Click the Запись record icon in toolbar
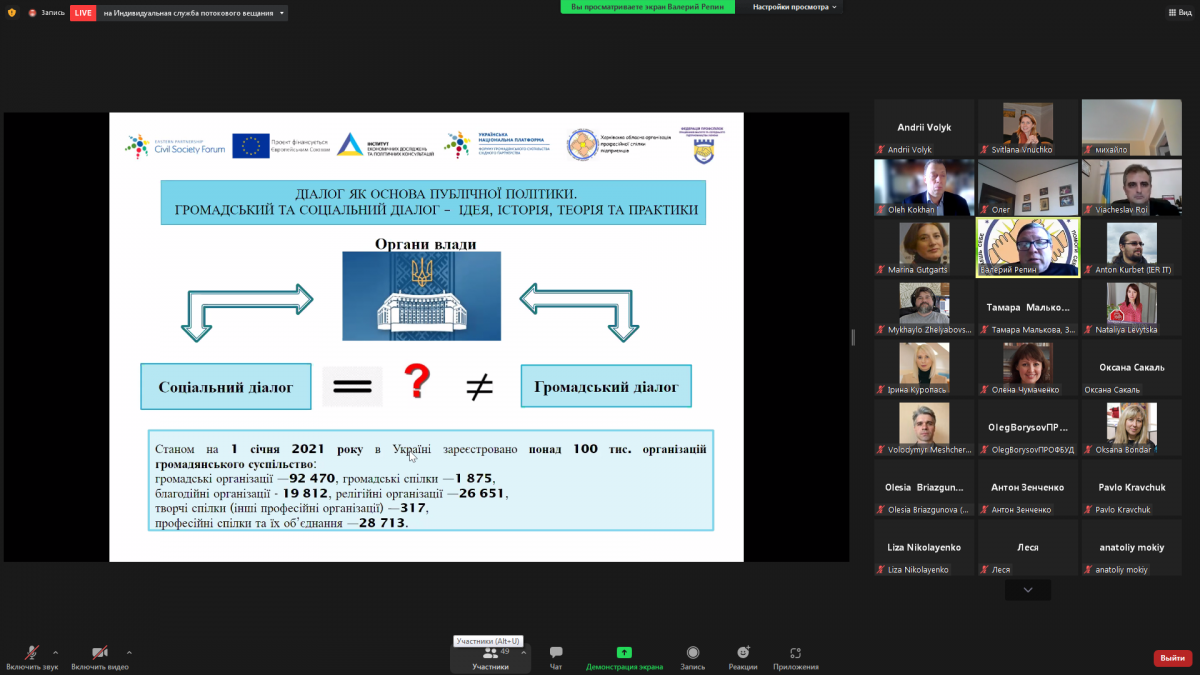The height and width of the screenshot is (675, 1200). (x=692, y=657)
